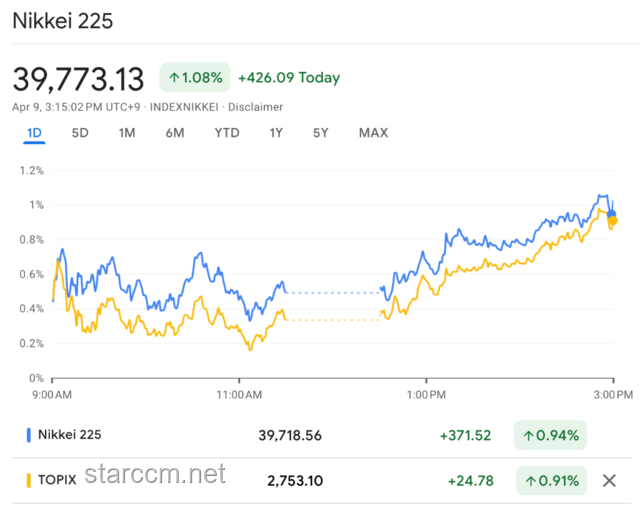Click the 39,718.56 Nikkei value
Viewport: 640px width, 514px height.
(x=290, y=436)
